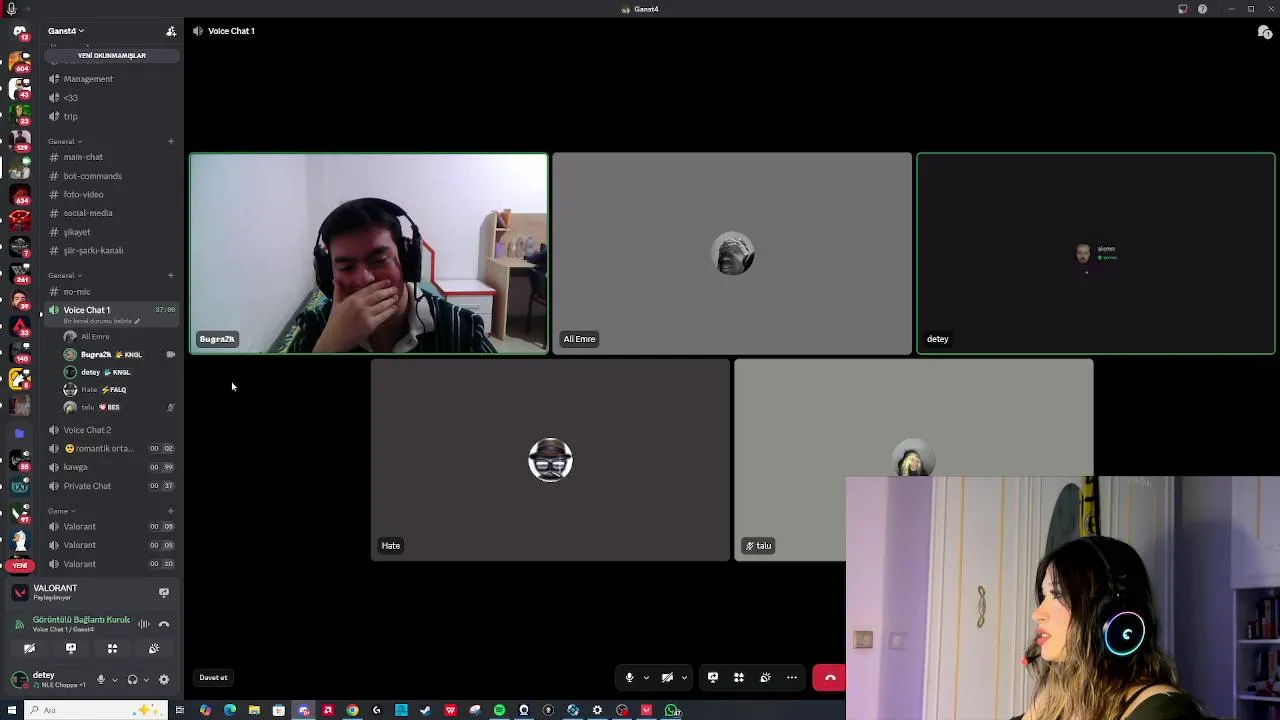Jump to new mentions YENİ pill
Viewport: 1280px width, 720px height.
click(x=19, y=565)
